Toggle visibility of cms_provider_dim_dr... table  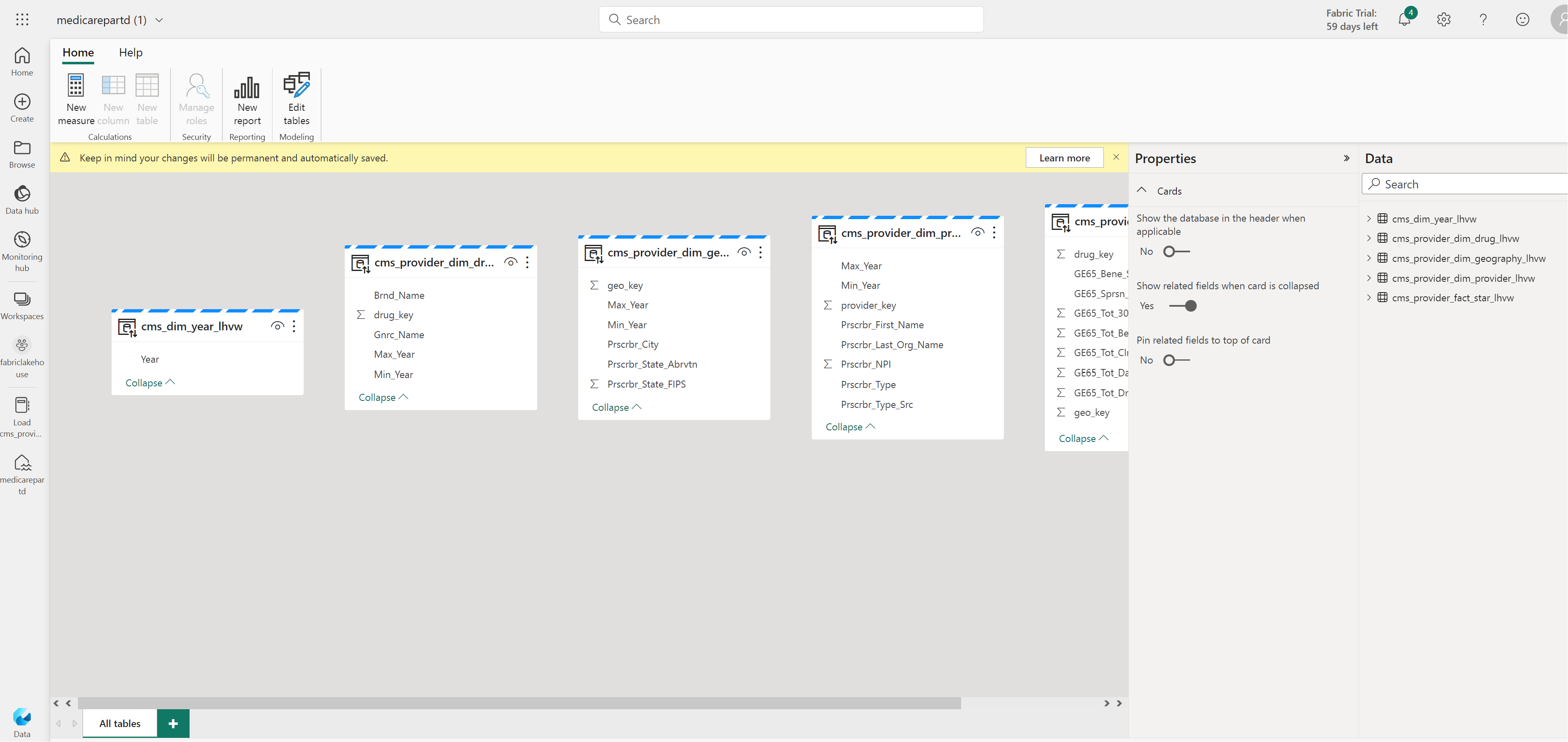click(511, 263)
